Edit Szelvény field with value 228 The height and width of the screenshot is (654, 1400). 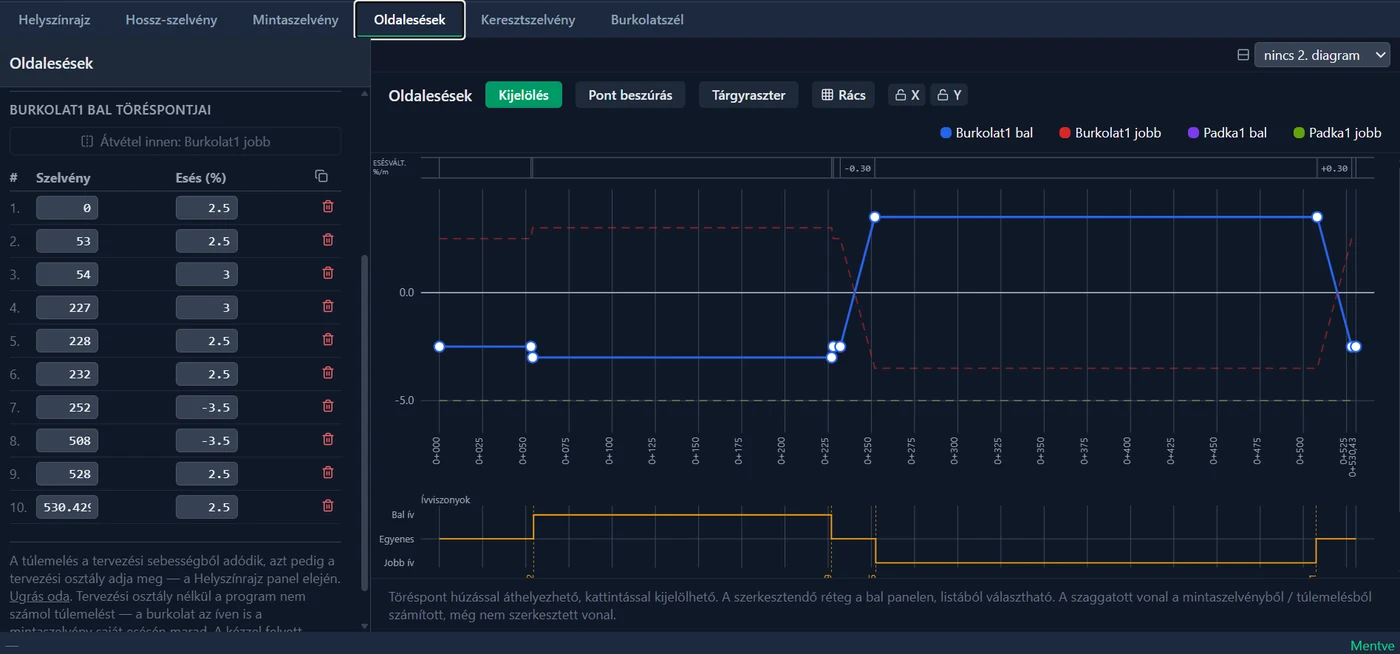[x=67, y=340]
